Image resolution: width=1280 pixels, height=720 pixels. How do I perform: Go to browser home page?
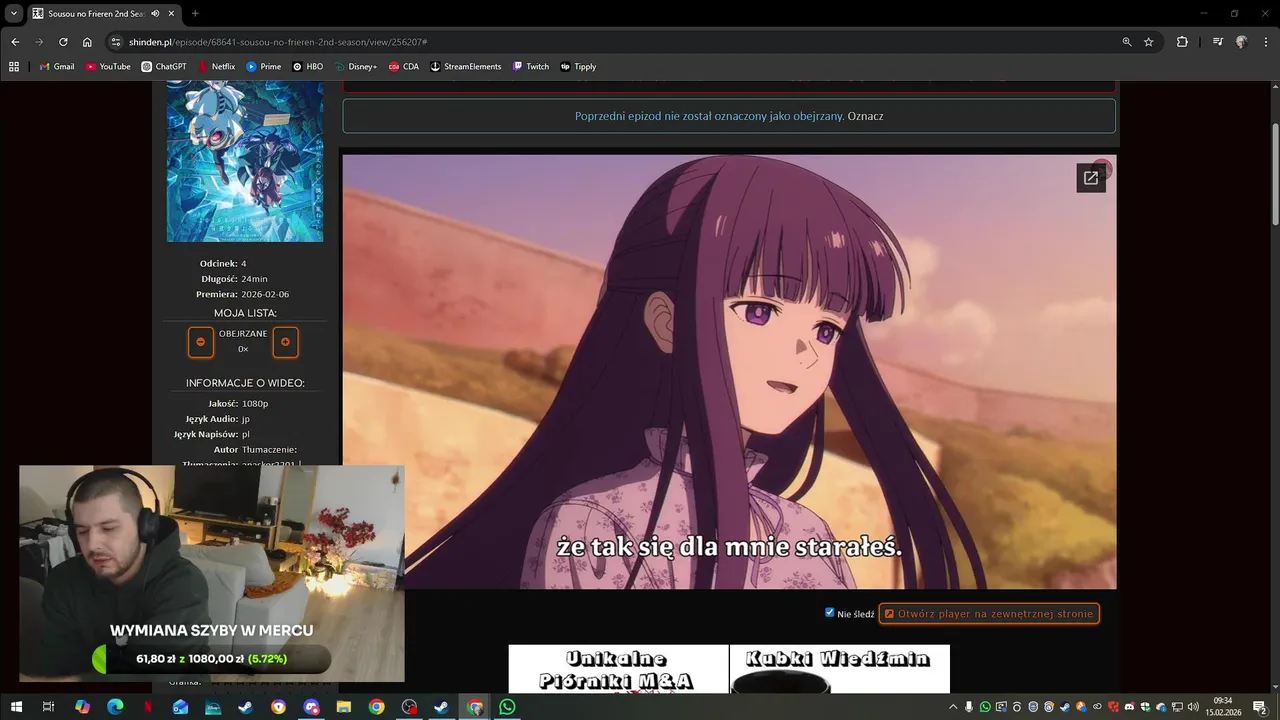pyautogui.click(x=87, y=42)
